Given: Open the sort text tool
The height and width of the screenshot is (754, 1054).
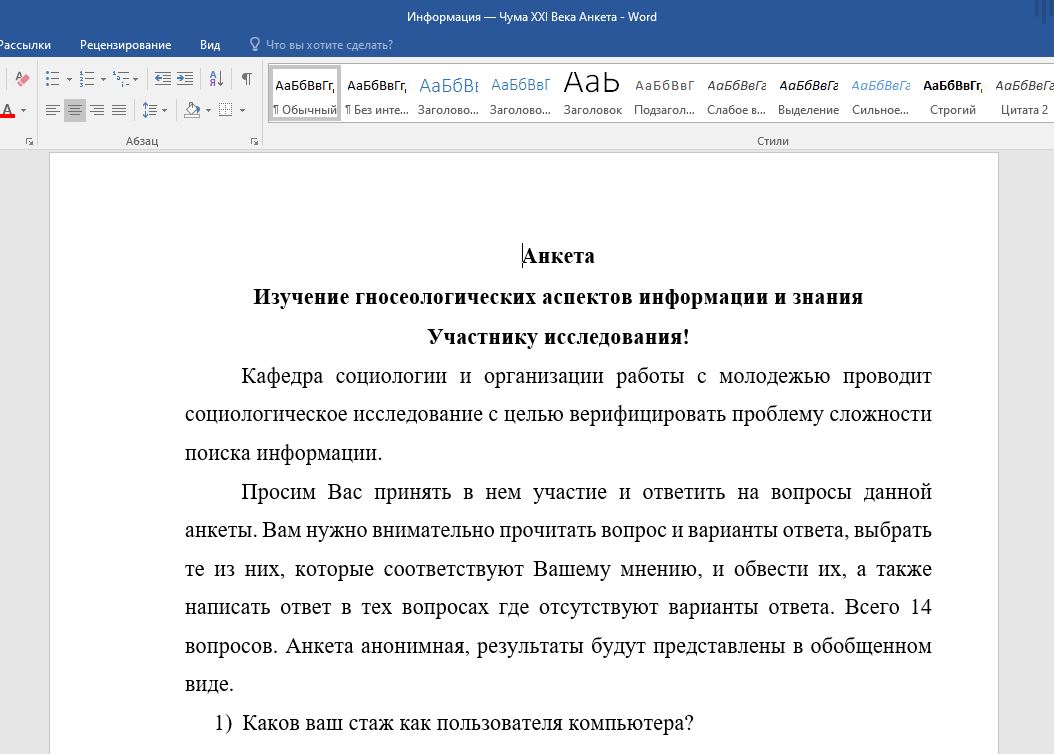Looking at the screenshot, I should tap(215, 79).
